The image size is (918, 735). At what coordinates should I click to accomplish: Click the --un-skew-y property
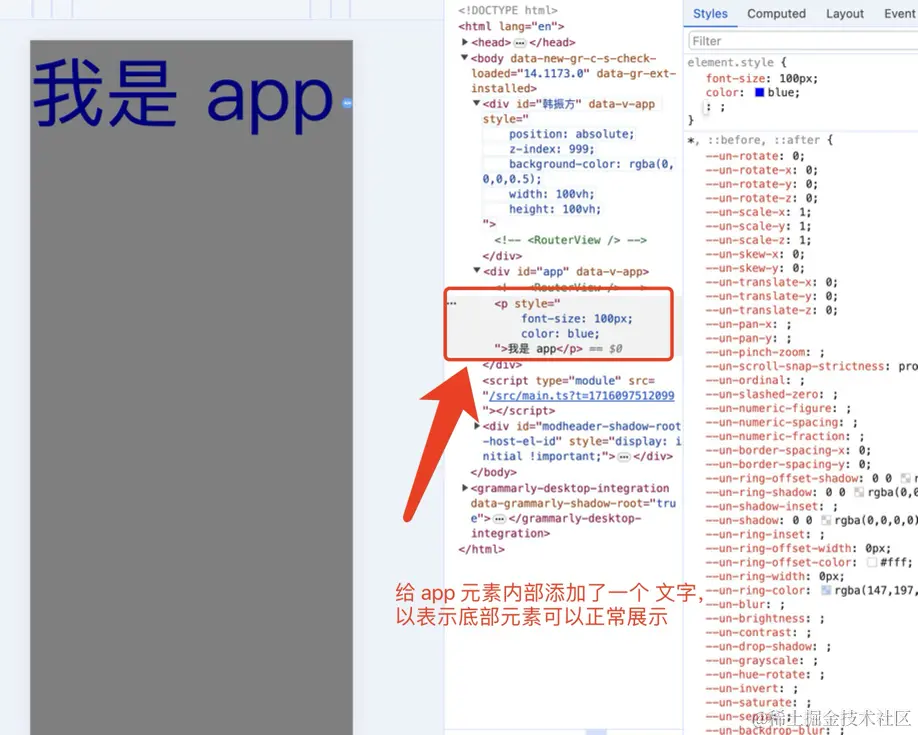(743, 268)
